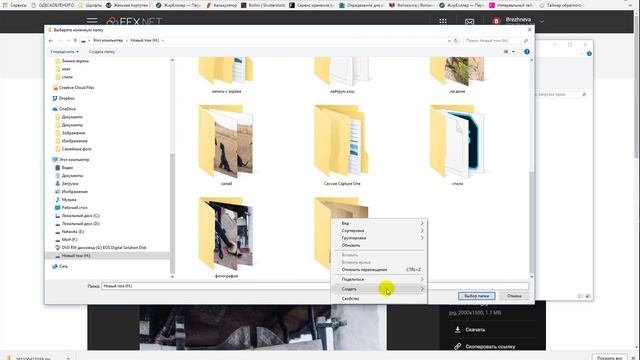Viewport: 640px width, 360px height.
Task: Click the Отмена button in the dialog
Action: (x=514, y=296)
